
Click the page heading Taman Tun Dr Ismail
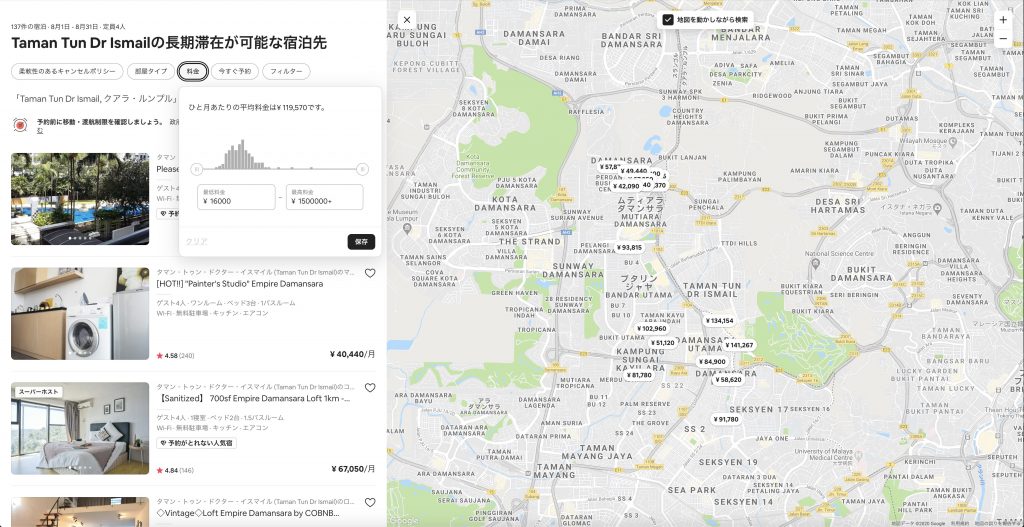point(168,43)
